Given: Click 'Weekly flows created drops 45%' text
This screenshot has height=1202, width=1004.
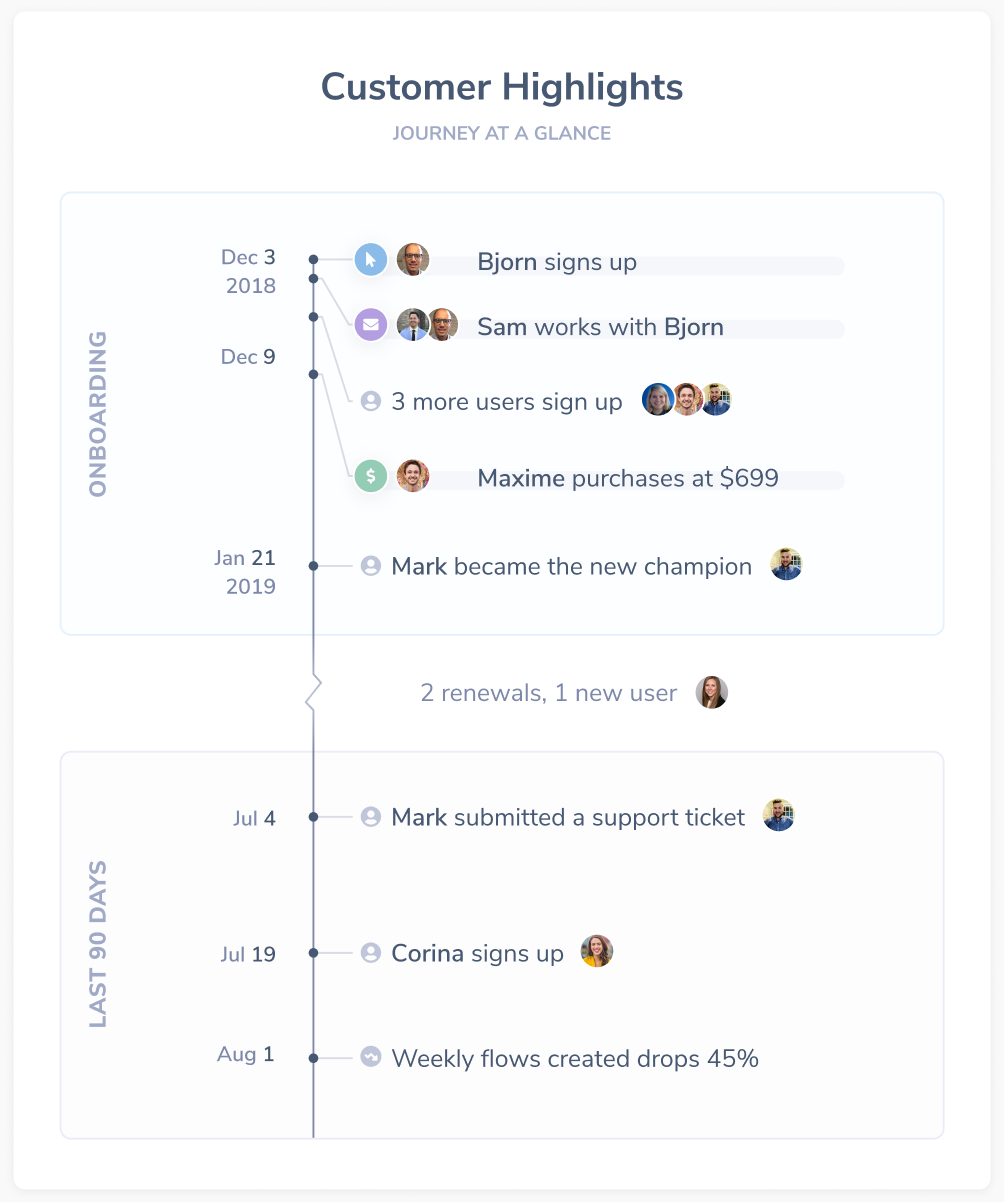Looking at the screenshot, I should pyautogui.click(x=575, y=1058).
